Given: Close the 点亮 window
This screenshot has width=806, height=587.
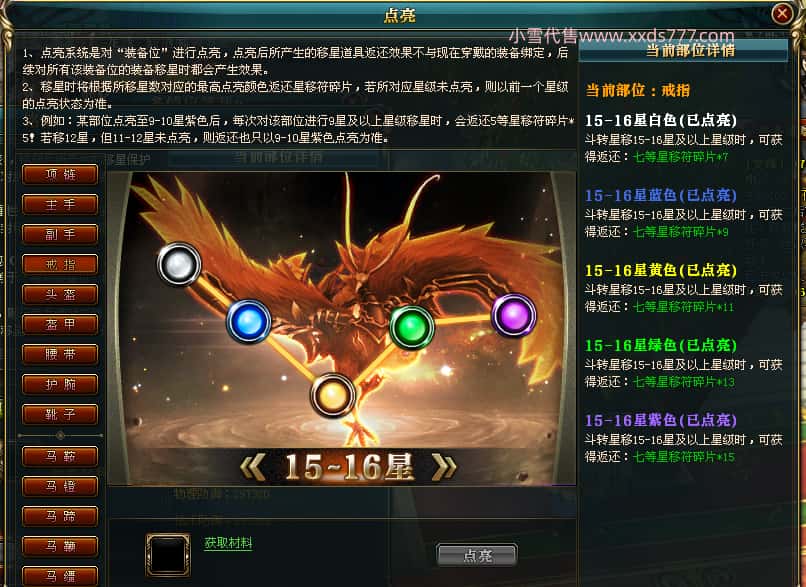Looking at the screenshot, I should [x=782, y=13].
